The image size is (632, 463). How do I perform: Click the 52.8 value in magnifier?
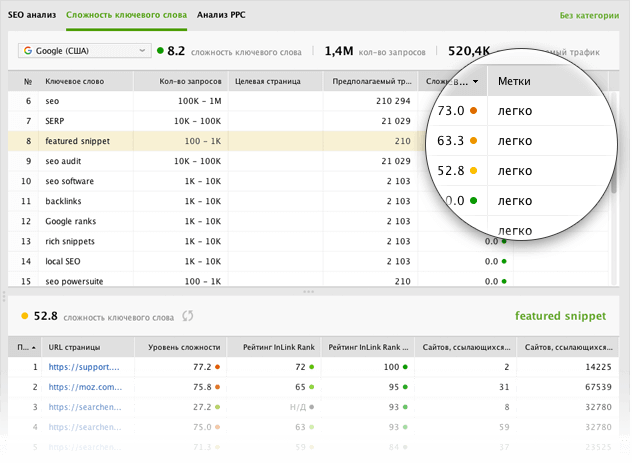451,171
